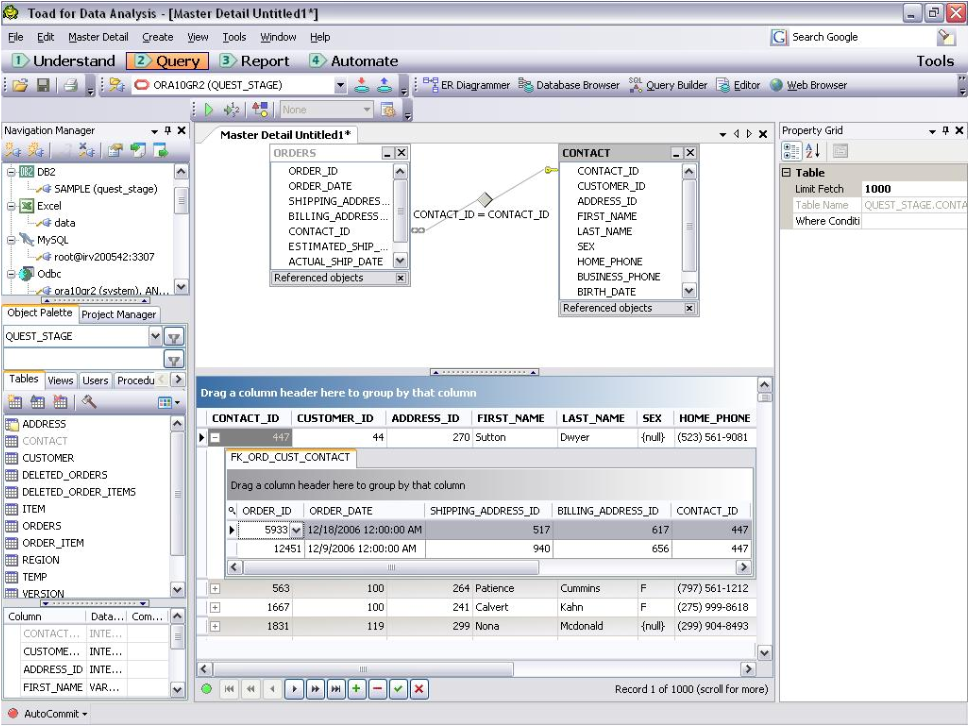Open the ER Diagrammer tool
Screen dimensions: 970x726
[x=467, y=85]
